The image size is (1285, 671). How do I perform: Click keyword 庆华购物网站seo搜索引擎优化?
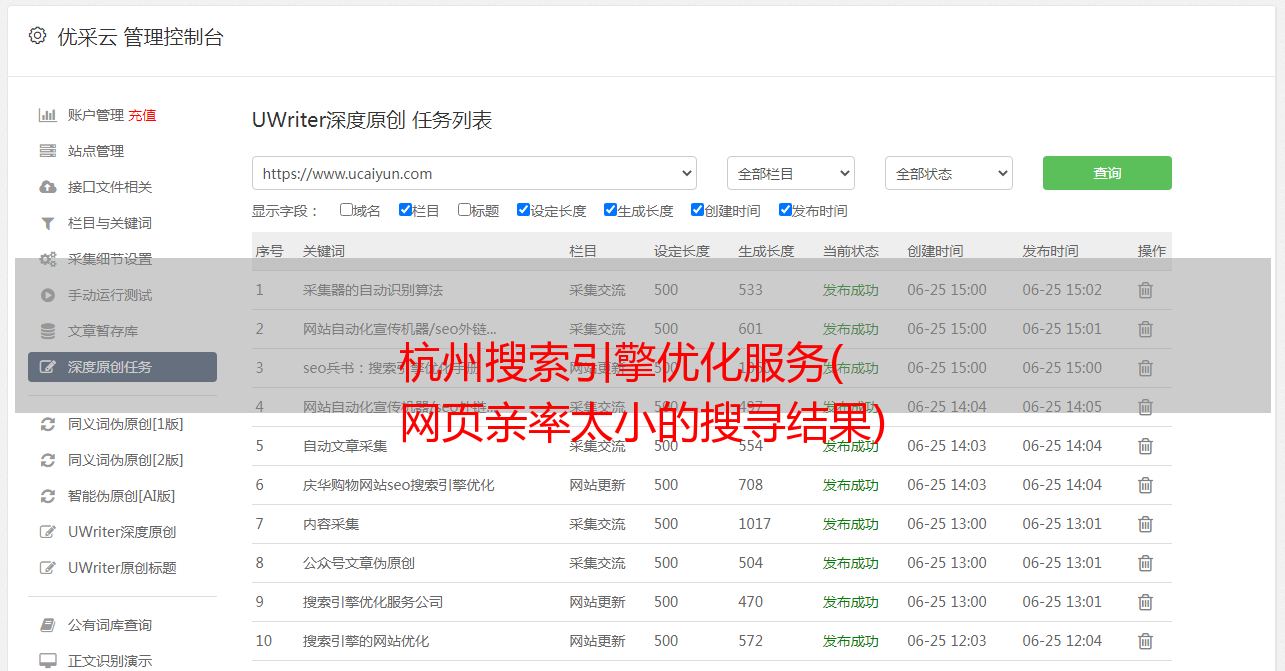click(399, 485)
